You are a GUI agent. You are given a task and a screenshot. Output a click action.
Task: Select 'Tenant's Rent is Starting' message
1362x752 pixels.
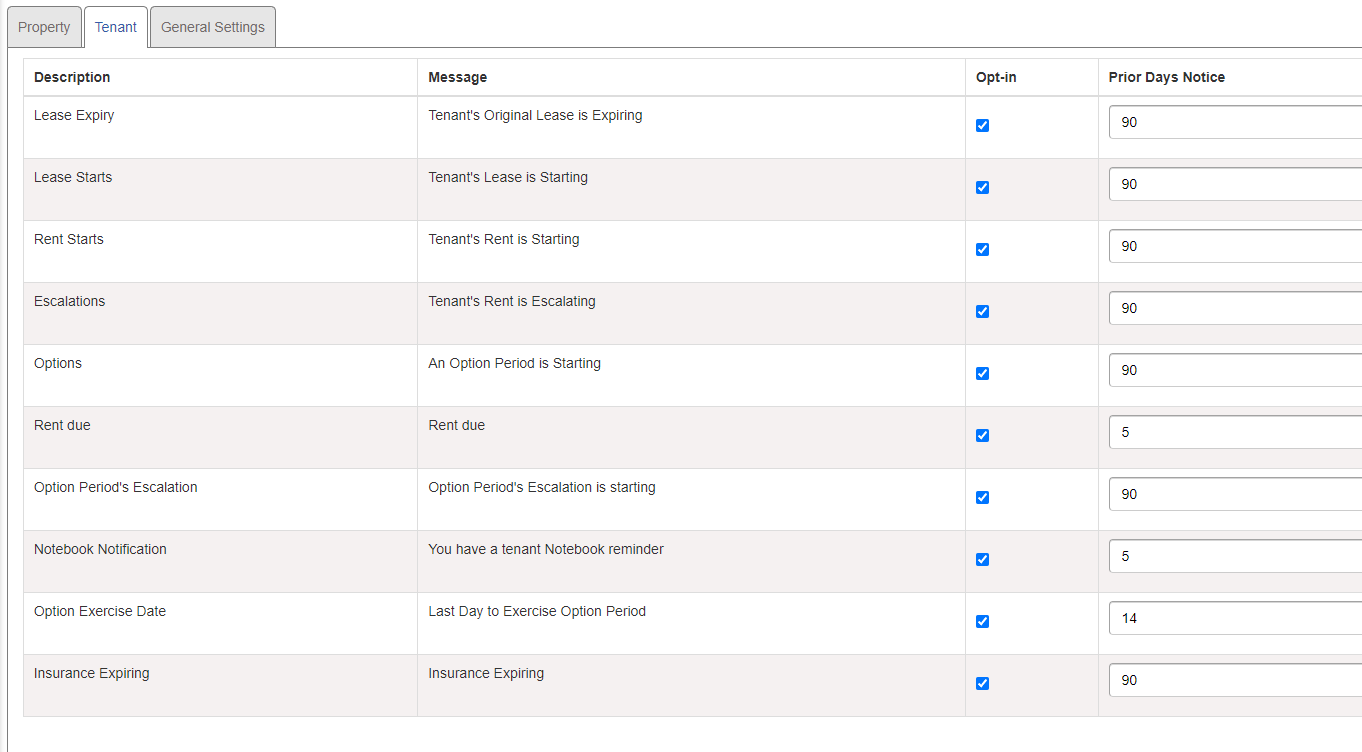(x=504, y=239)
